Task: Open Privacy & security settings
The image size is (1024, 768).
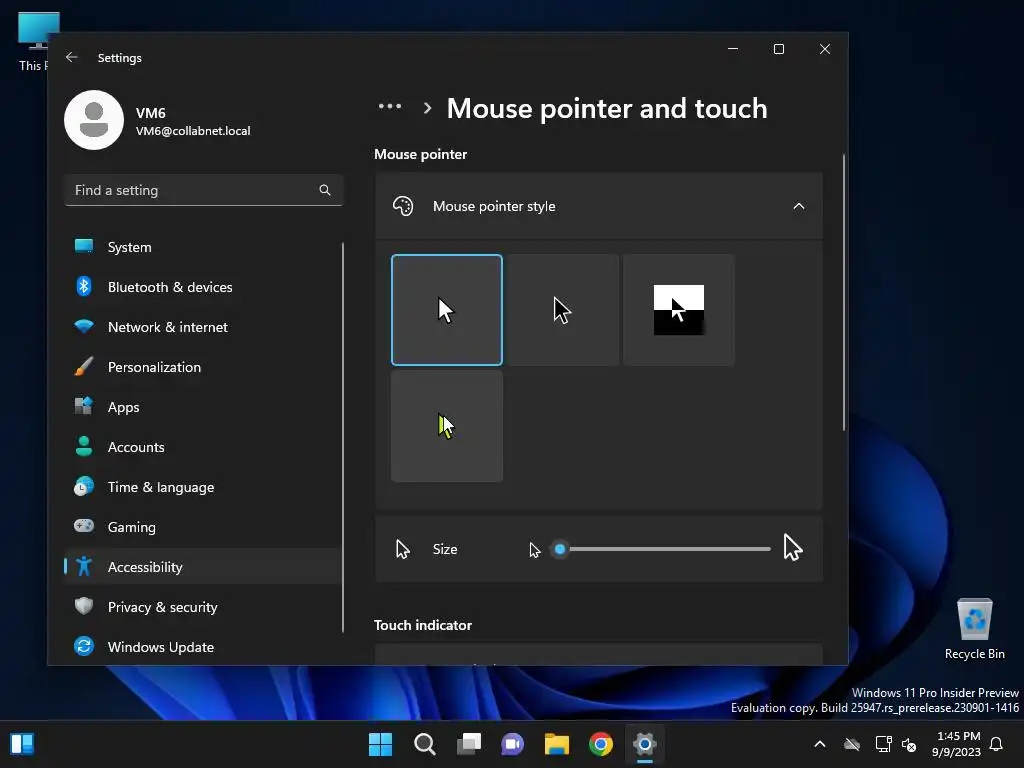Action: pos(203,607)
